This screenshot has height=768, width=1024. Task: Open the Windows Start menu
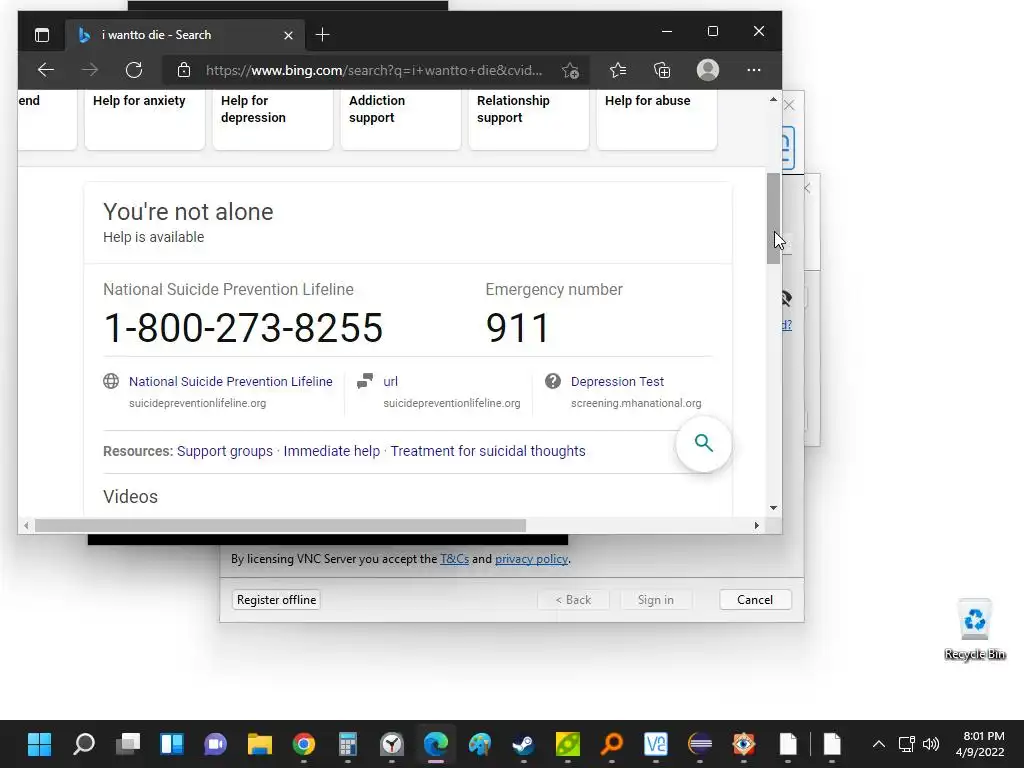click(x=40, y=744)
